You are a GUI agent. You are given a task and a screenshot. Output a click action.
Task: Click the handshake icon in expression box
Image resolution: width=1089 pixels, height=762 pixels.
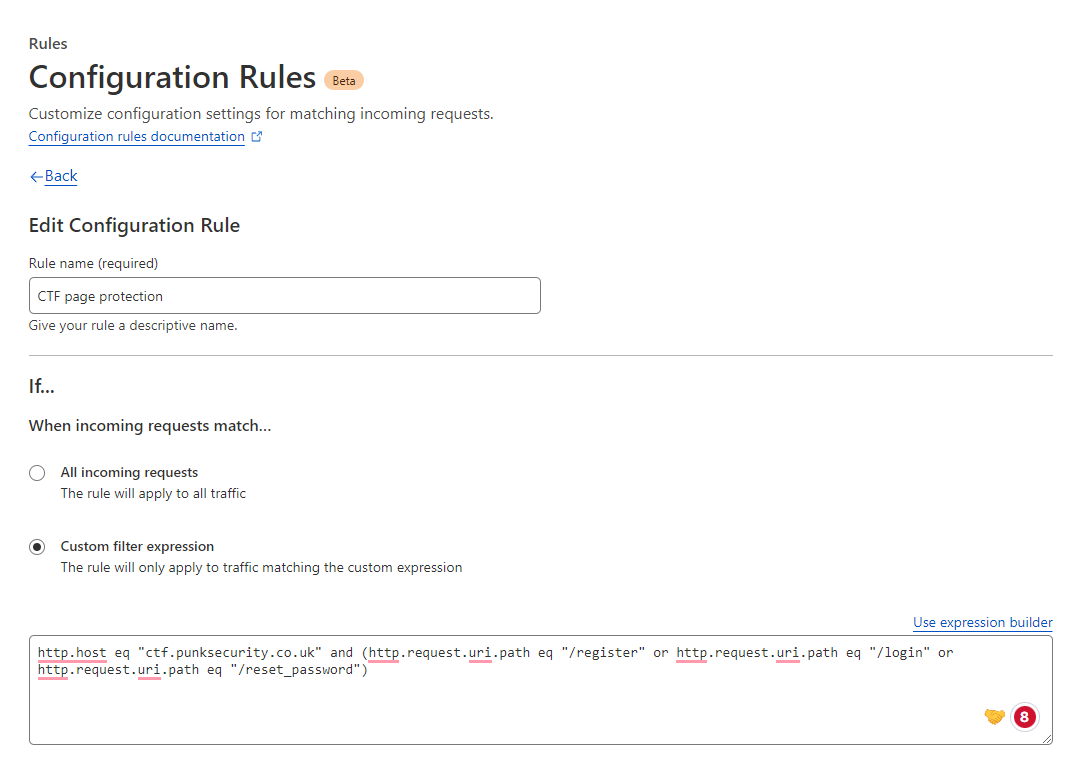[x=994, y=716]
